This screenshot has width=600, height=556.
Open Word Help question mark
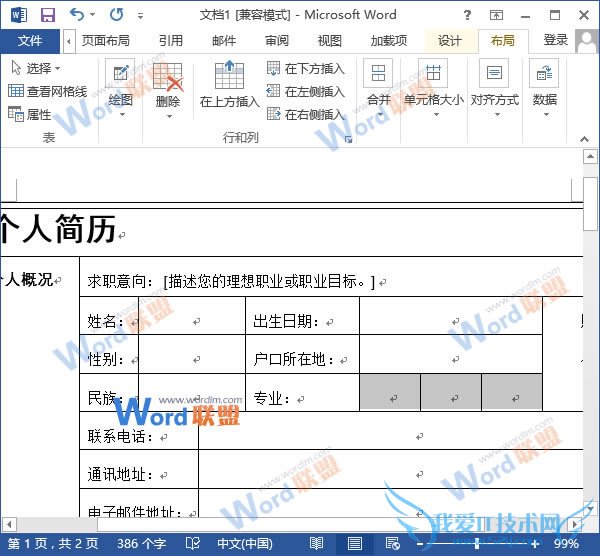point(467,15)
